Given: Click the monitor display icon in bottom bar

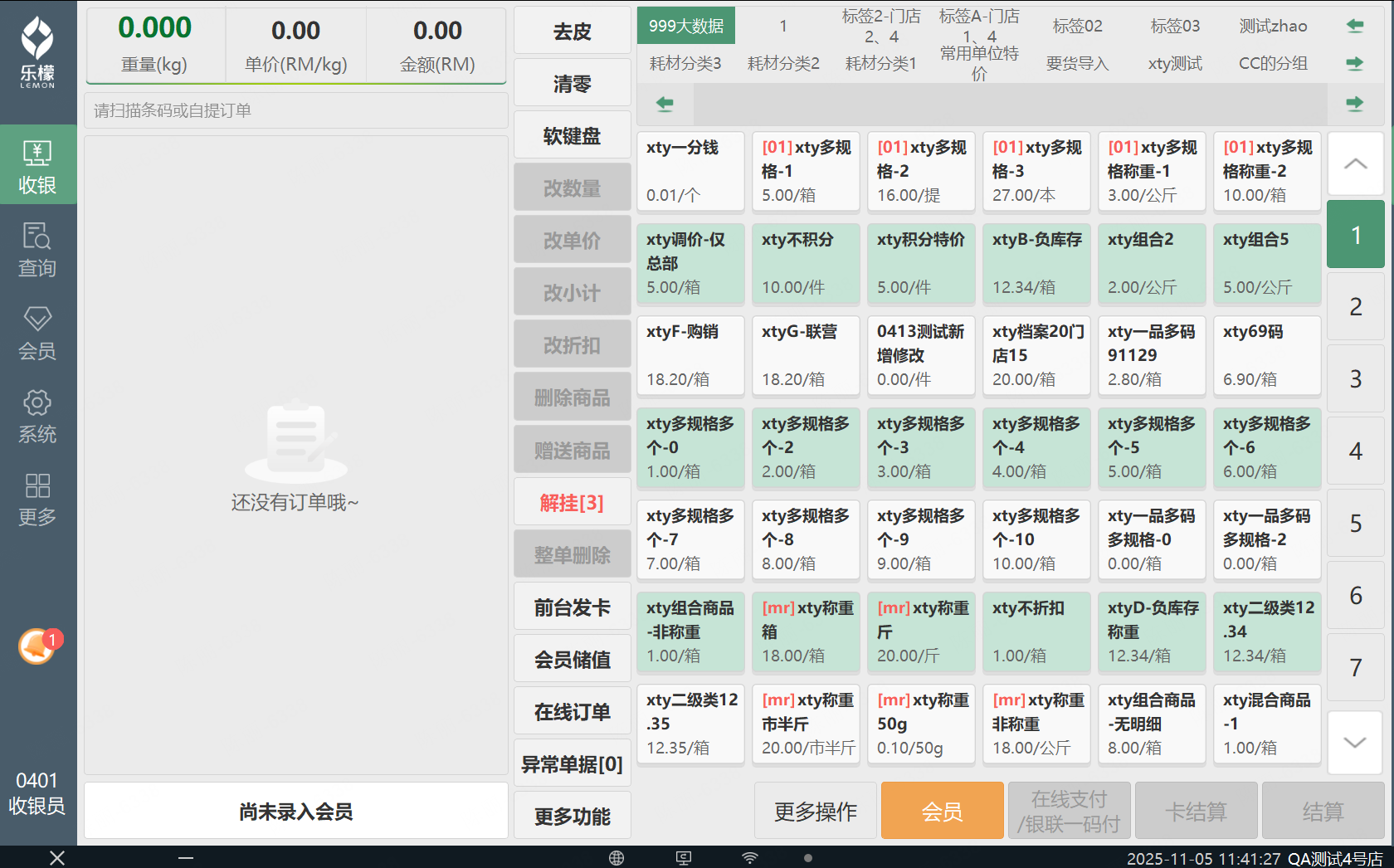Looking at the screenshot, I should click(684, 858).
